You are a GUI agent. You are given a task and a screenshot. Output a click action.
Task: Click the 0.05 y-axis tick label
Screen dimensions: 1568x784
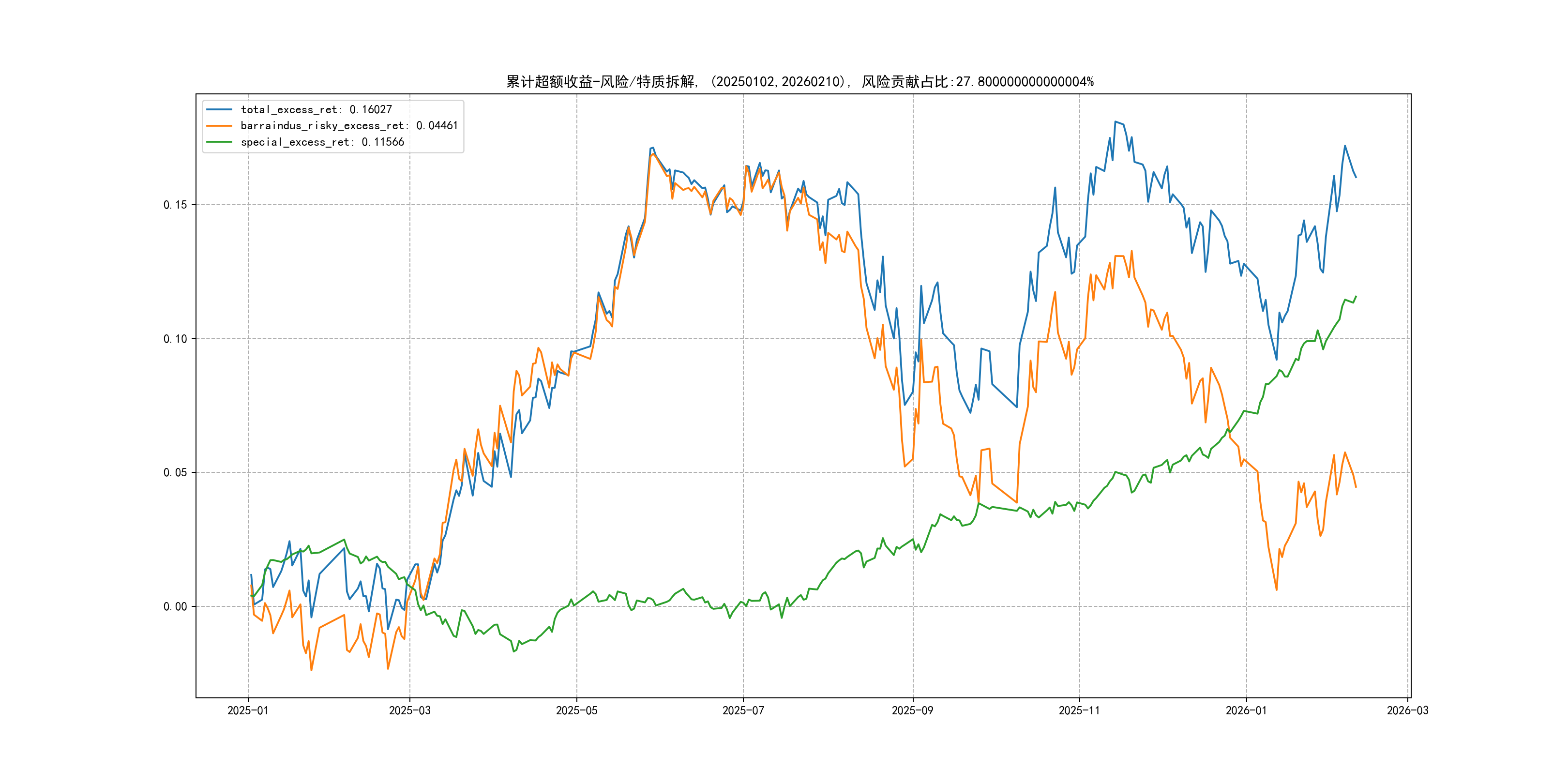(175, 472)
